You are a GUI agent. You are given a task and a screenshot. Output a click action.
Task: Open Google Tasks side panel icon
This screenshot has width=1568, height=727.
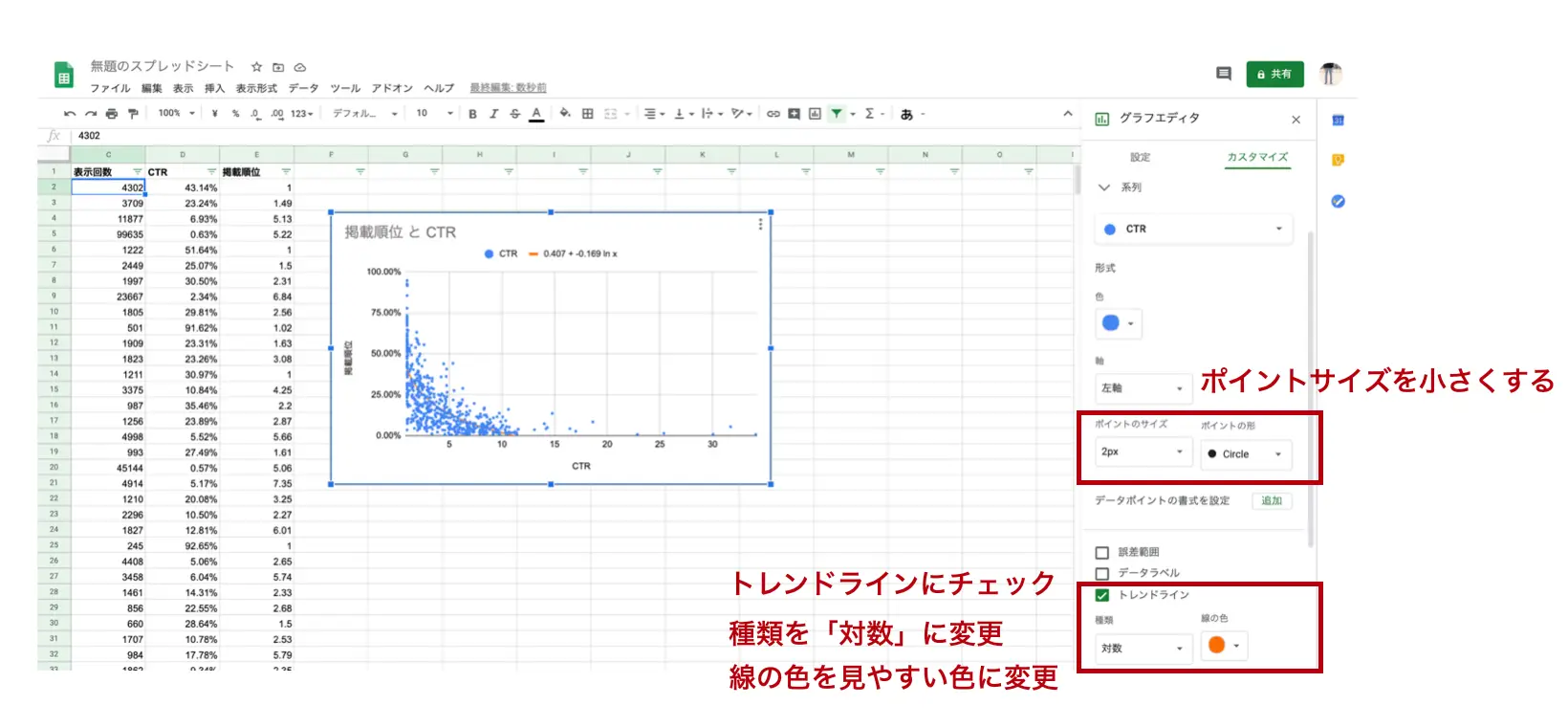point(1338,201)
